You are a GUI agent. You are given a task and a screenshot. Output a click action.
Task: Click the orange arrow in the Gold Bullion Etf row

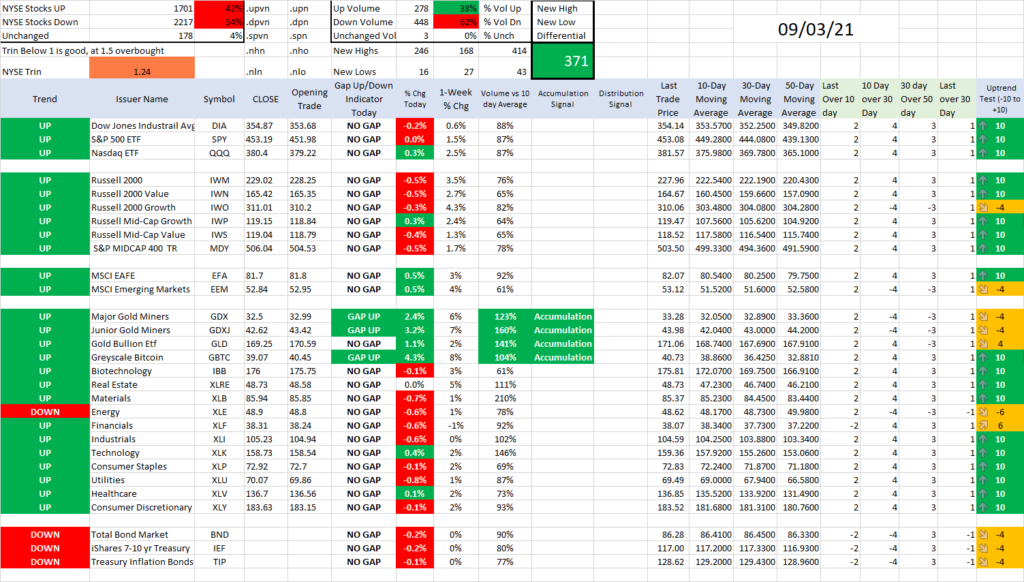(x=985, y=343)
